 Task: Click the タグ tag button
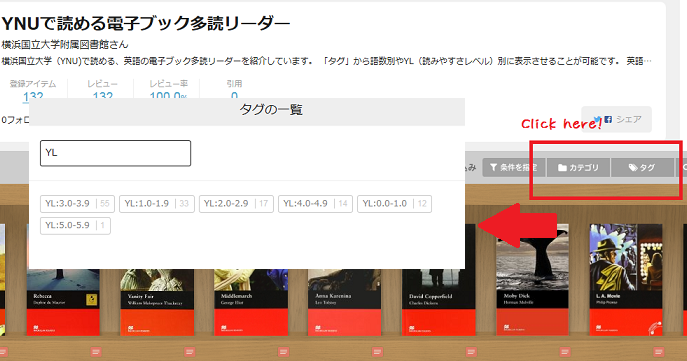[x=642, y=167]
